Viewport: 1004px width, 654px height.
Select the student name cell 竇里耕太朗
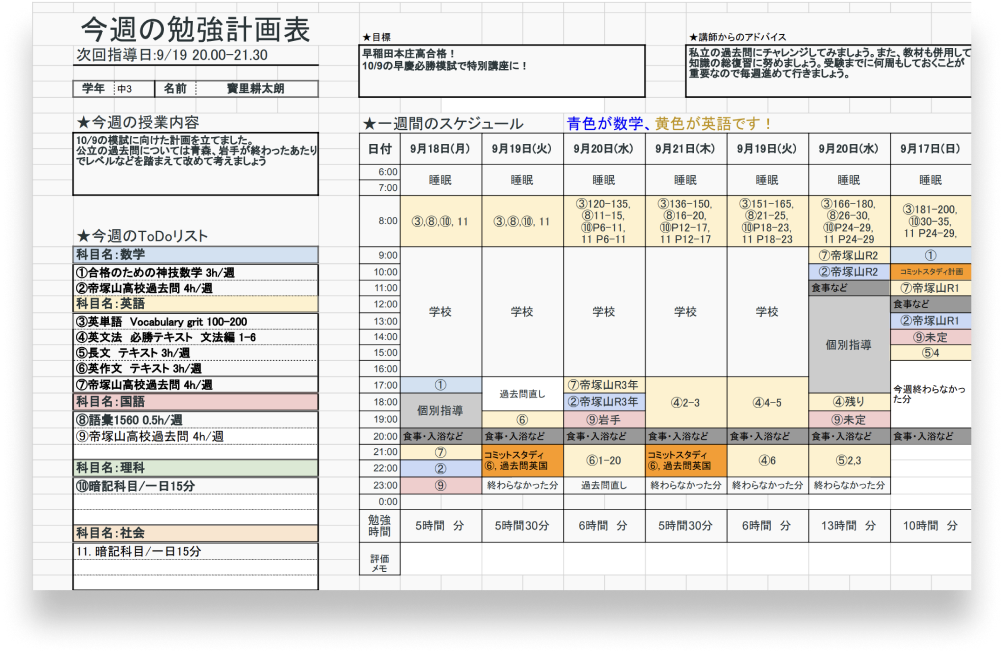point(258,88)
